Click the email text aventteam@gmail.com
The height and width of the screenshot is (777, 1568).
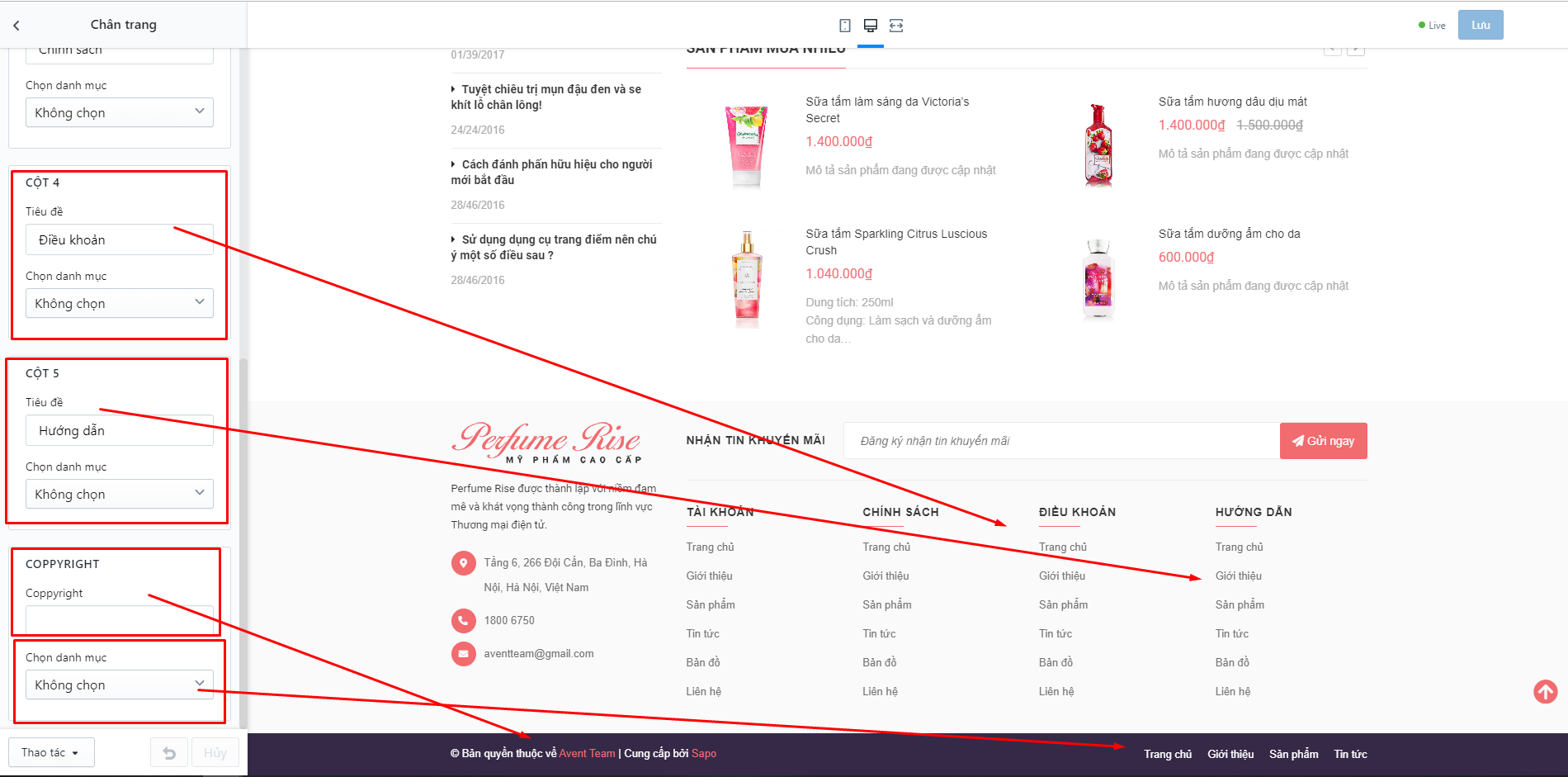pos(539,654)
